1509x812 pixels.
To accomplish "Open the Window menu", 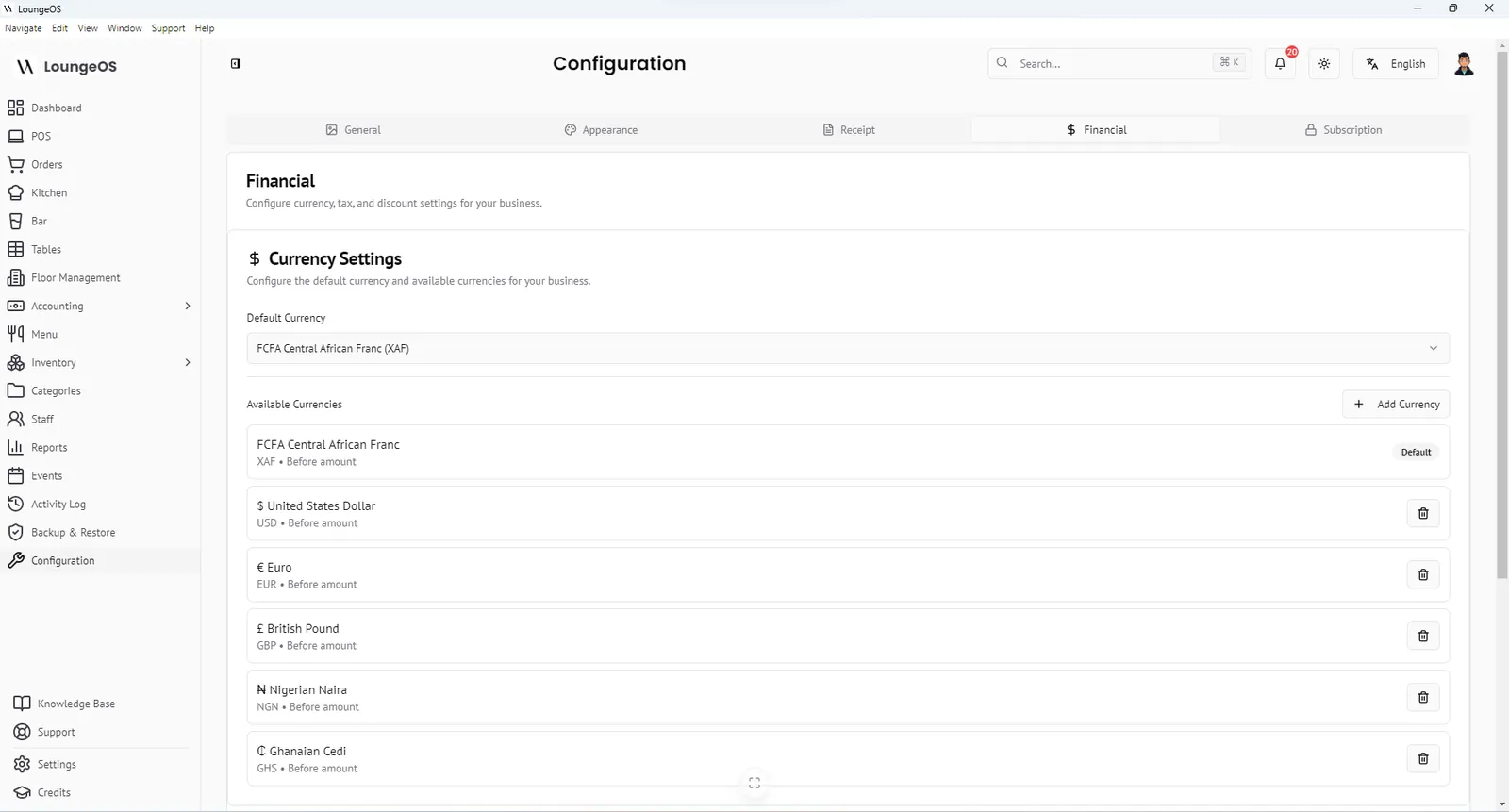I will [x=124, y=28].
